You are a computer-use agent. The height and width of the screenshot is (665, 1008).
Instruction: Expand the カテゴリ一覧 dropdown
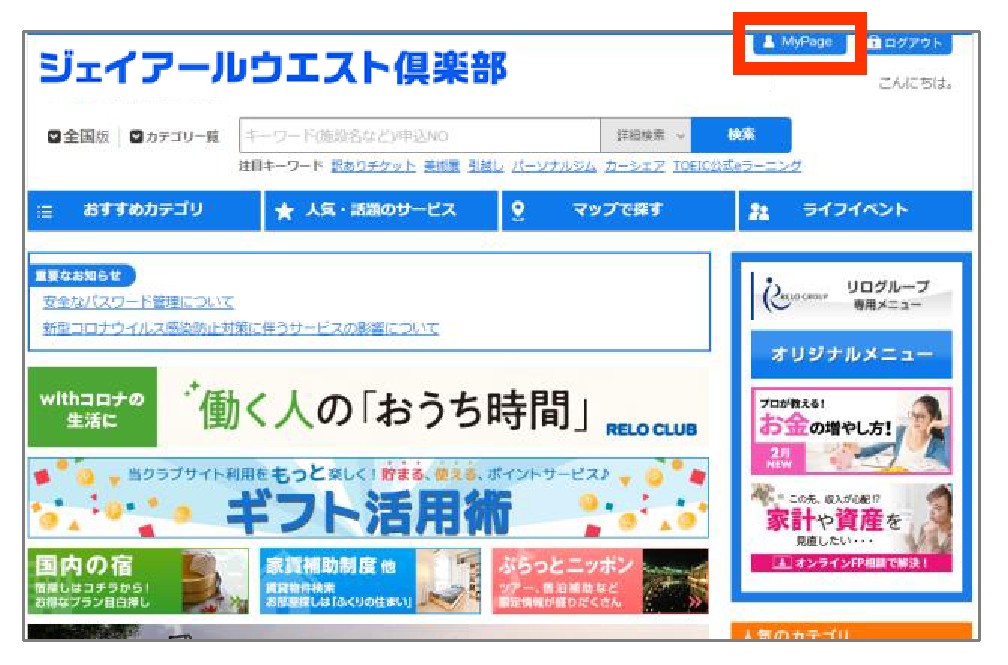pyautogui.click(x=174, y=136)
